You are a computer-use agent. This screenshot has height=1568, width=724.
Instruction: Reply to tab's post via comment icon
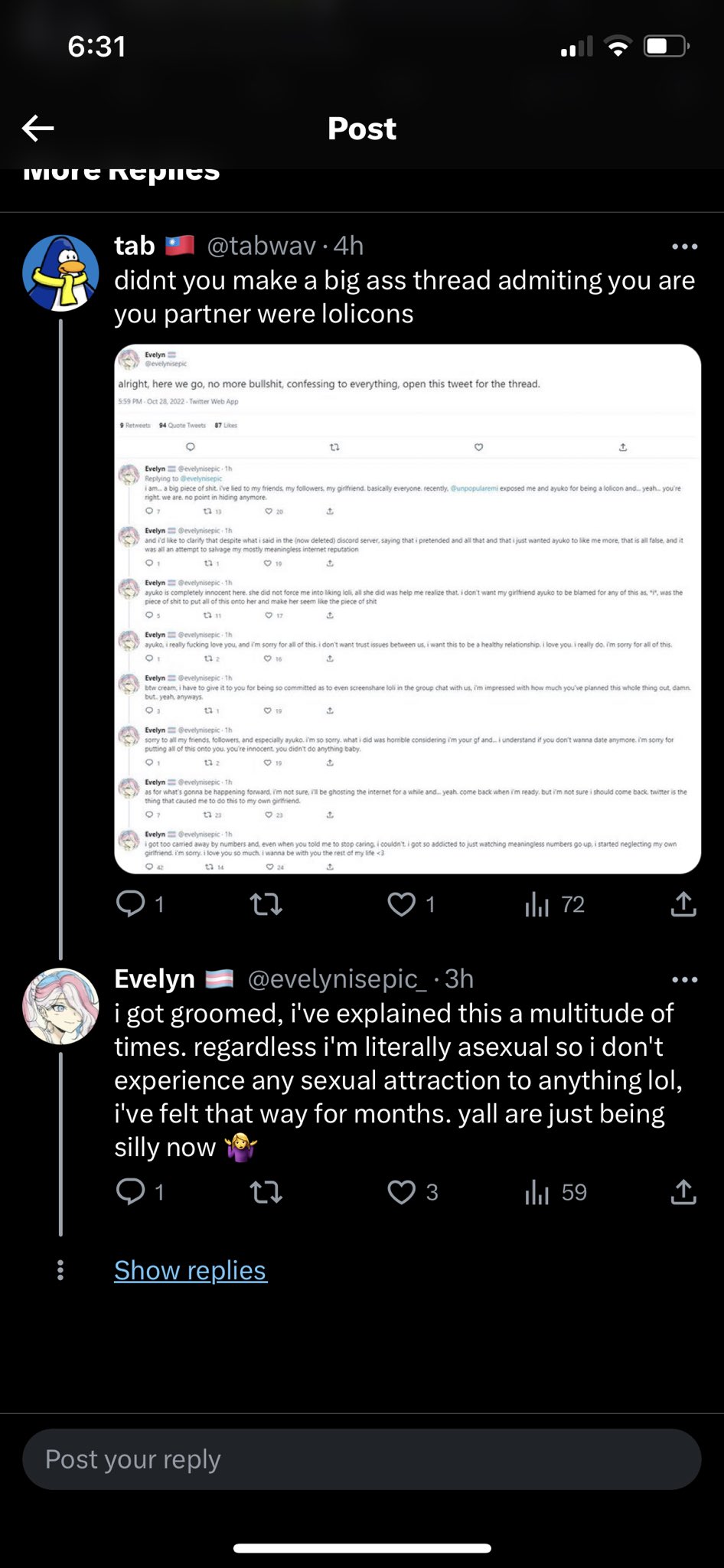131,904
